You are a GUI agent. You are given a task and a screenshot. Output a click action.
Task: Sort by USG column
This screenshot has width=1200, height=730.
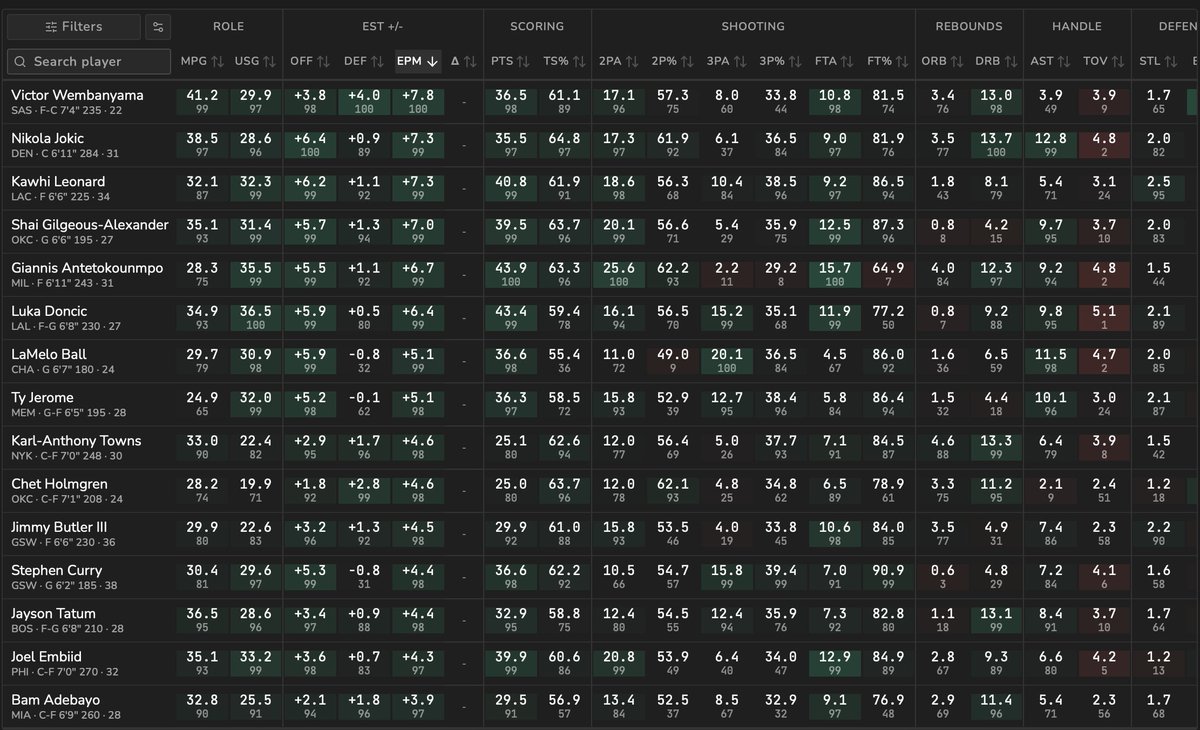pos(255,61)
